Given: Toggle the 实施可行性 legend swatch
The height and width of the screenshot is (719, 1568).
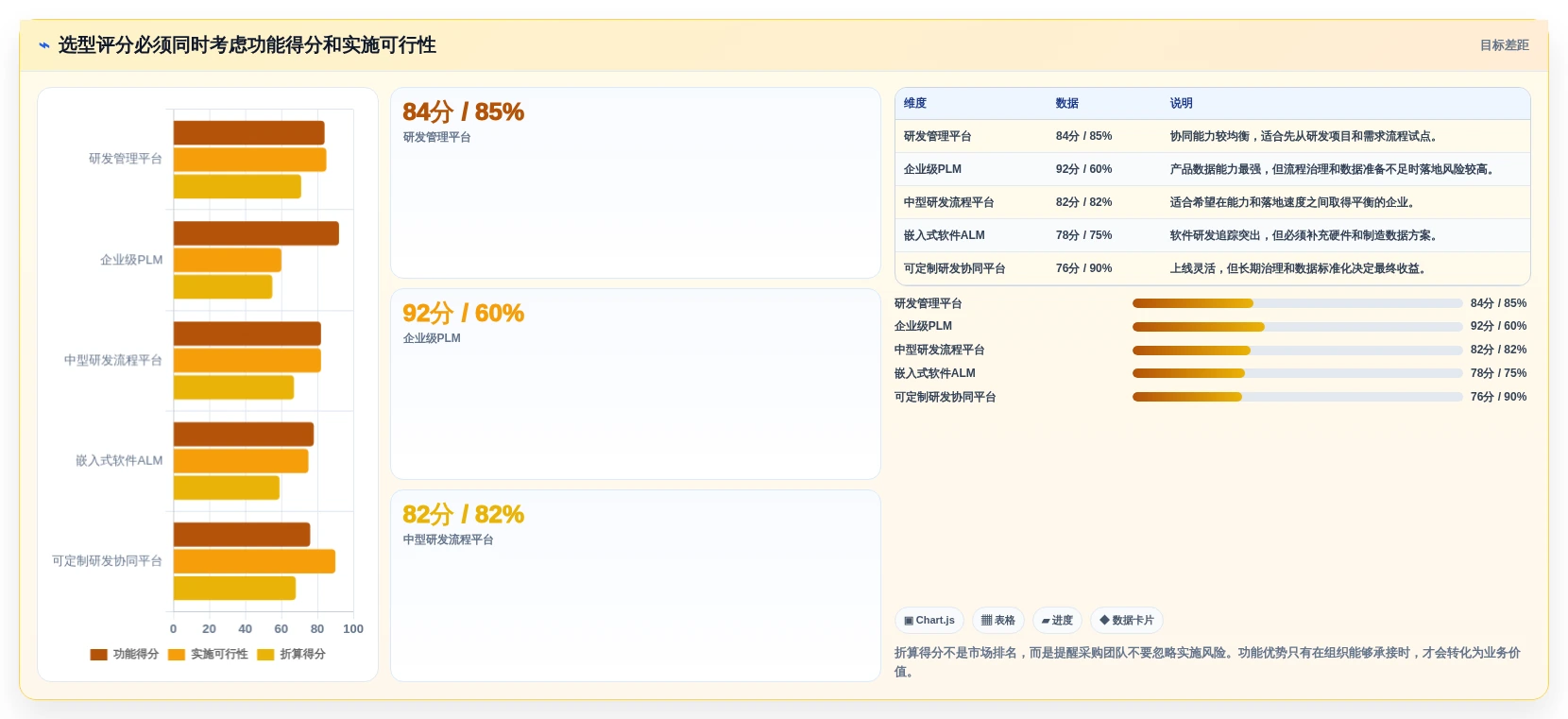Looking at the screenshot, I should [x=177, y=655].
